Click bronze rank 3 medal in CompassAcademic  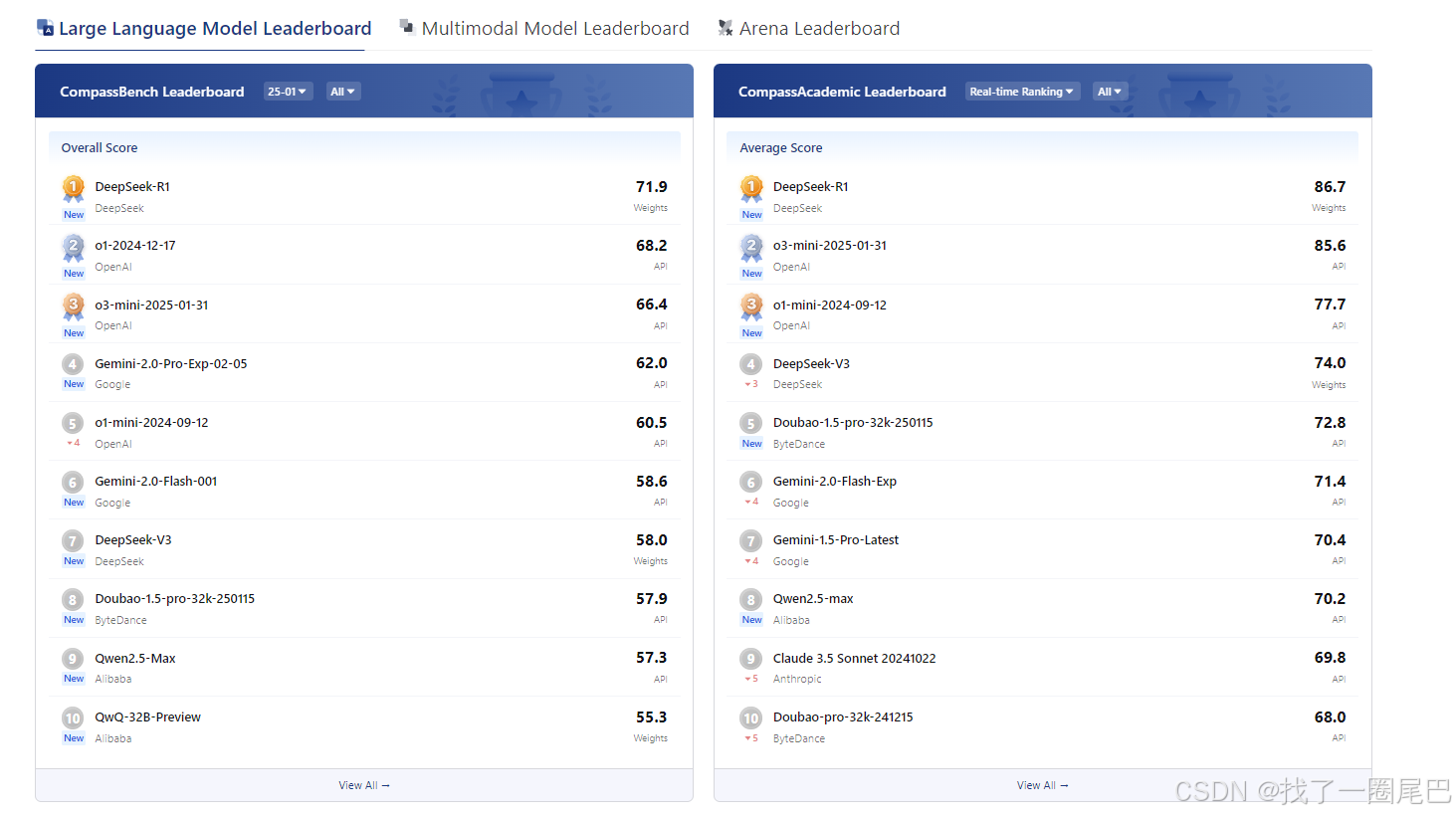click(x=751, y=306)
